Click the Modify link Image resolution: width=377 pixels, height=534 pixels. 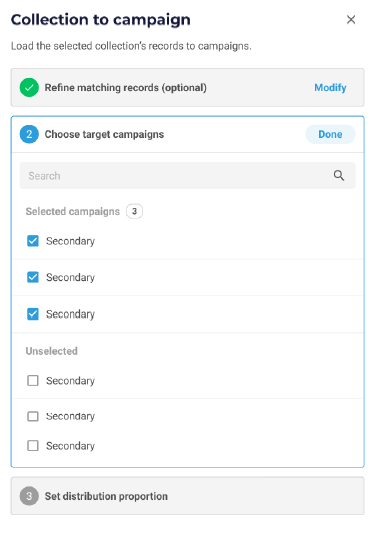coord(330,88)
